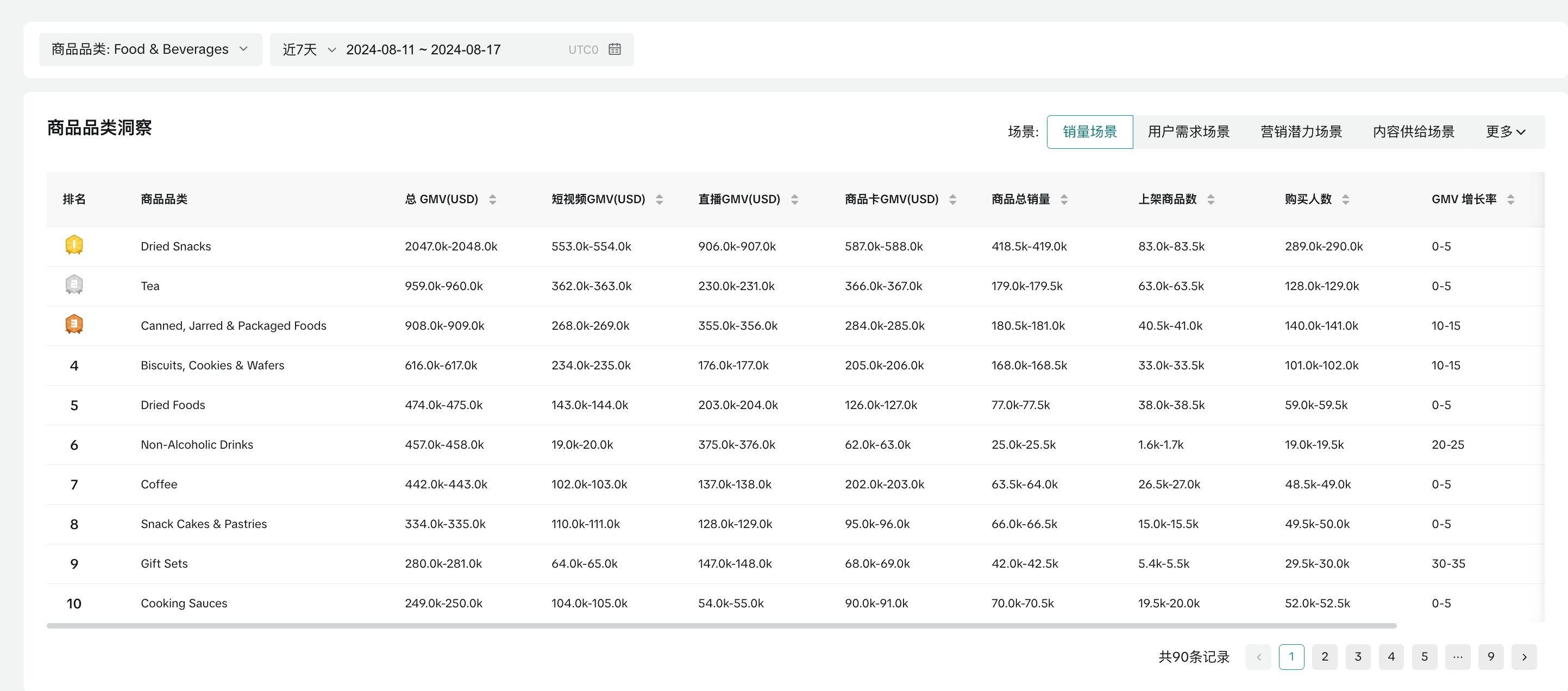The width and height of the screenshot is (1568, 691).
Task: Sort by 直播GMV(USD) column arrows
Action: 794,199
